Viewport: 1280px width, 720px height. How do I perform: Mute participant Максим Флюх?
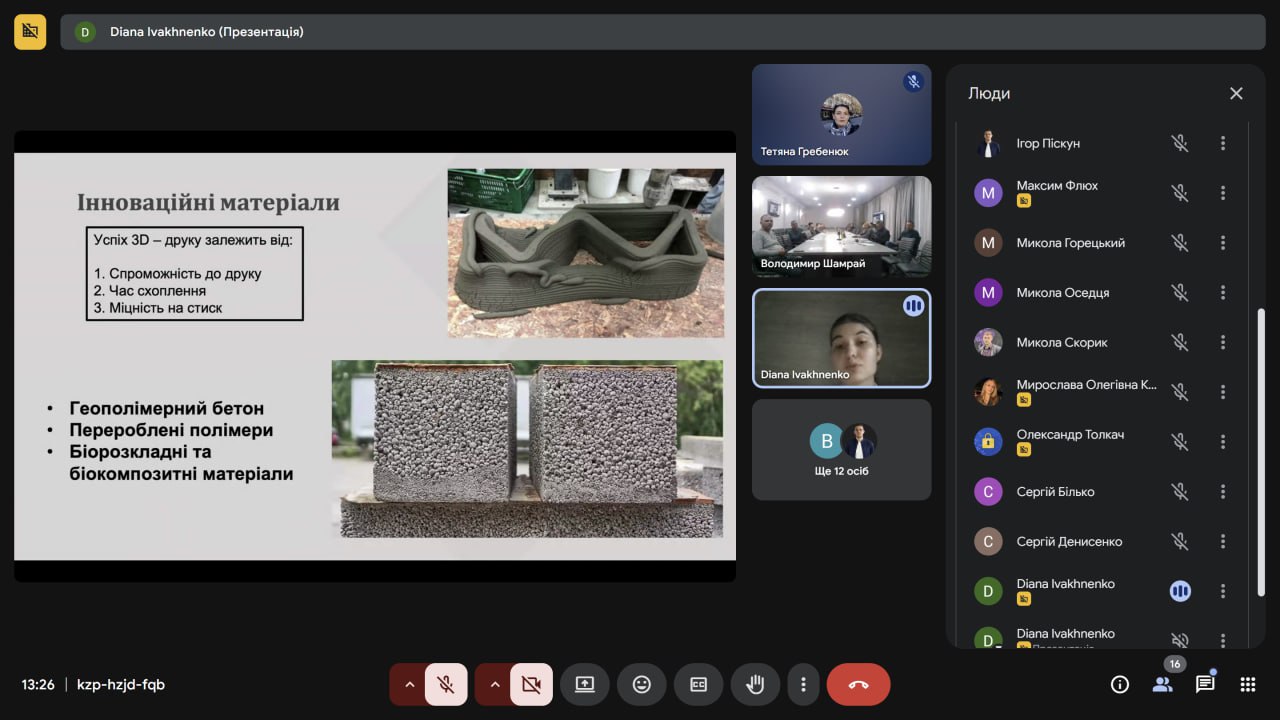point(1180,193)
